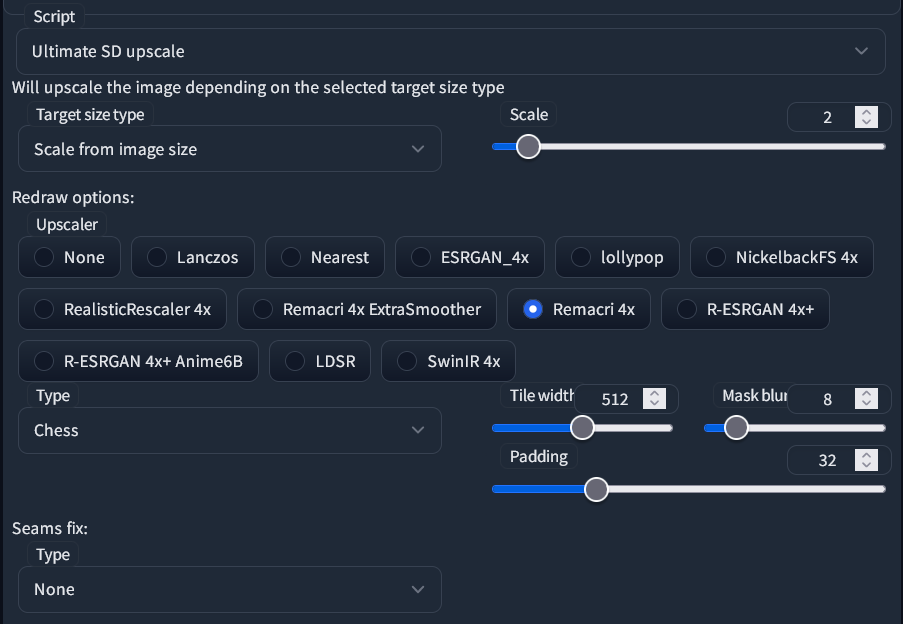
Task: Select the R-ESRGAN 4x+ upscaler
Action: pos(745,309)
